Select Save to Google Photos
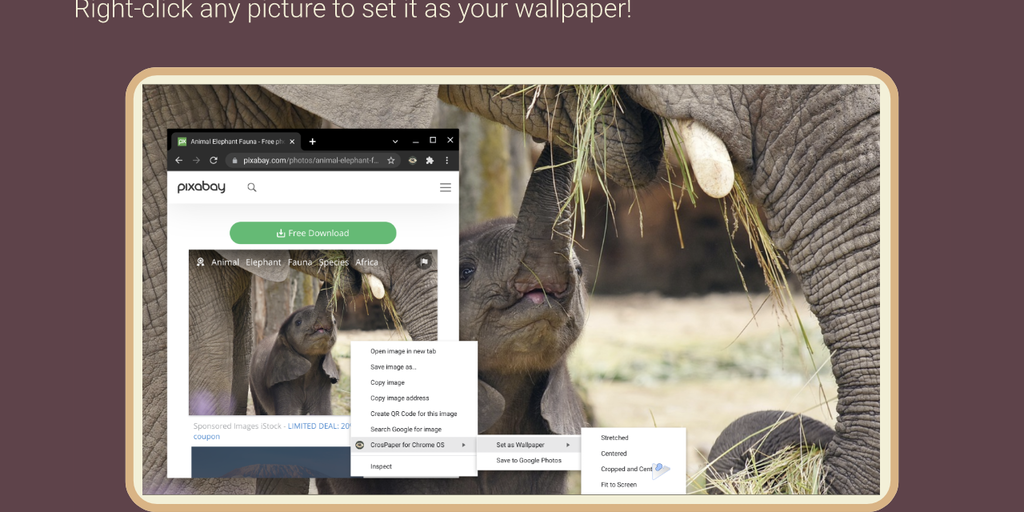The width and height of the screenshot is (1024, 512). (529, 461)
